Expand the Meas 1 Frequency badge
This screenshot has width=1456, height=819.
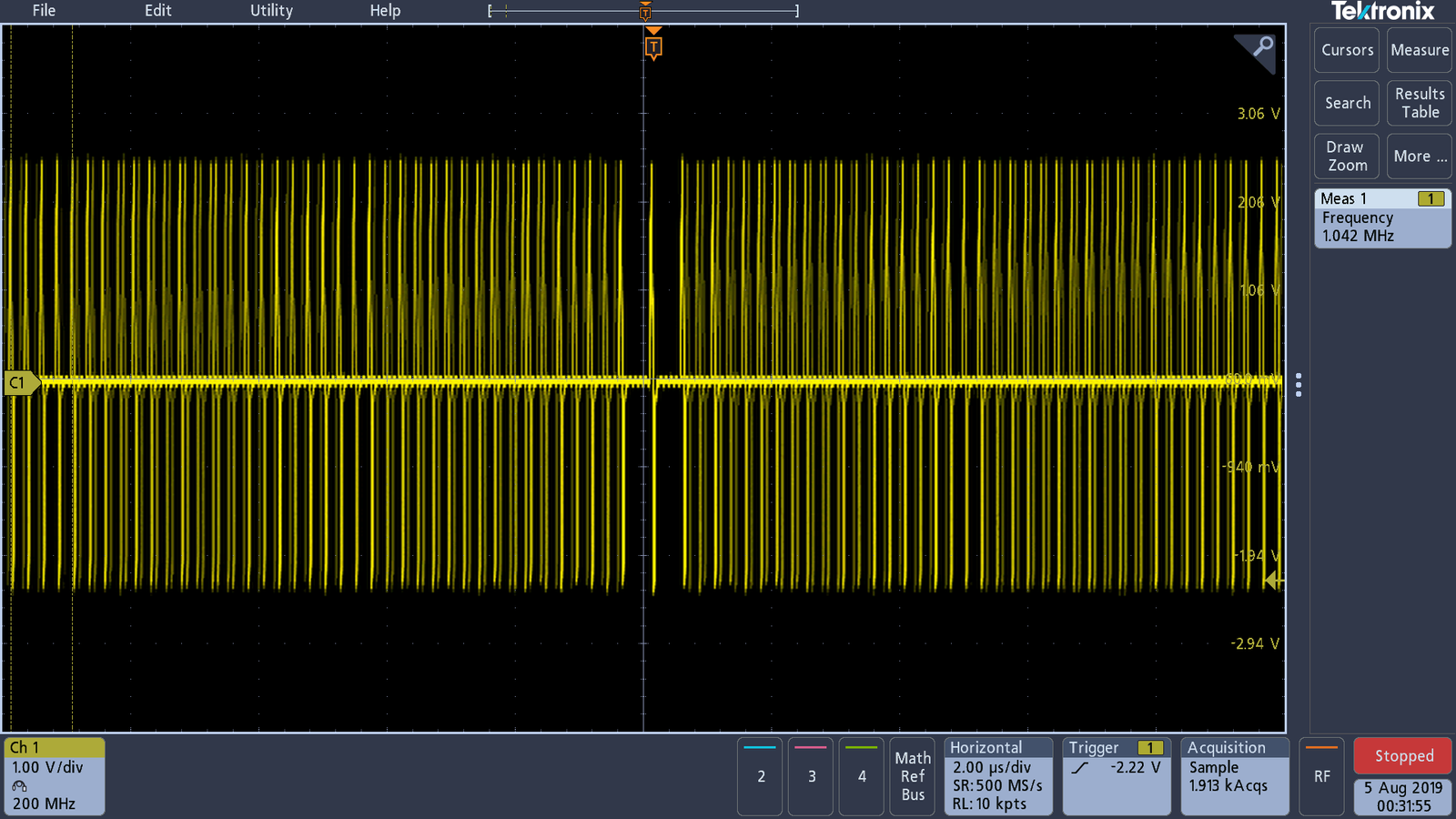tap(1381, 217)
